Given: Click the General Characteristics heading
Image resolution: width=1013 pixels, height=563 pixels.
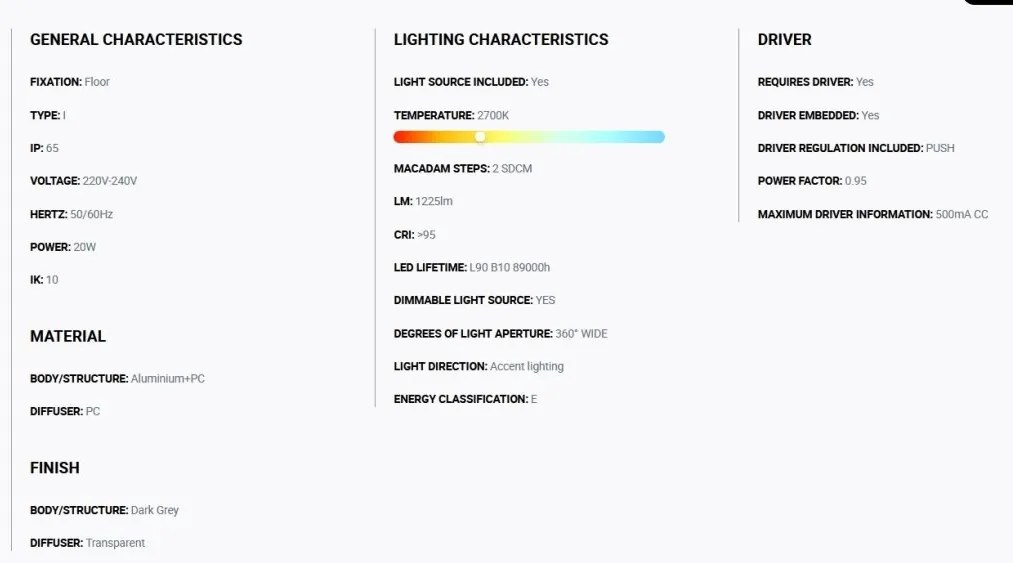Looking at the screenshot, I should click(136, 40).
